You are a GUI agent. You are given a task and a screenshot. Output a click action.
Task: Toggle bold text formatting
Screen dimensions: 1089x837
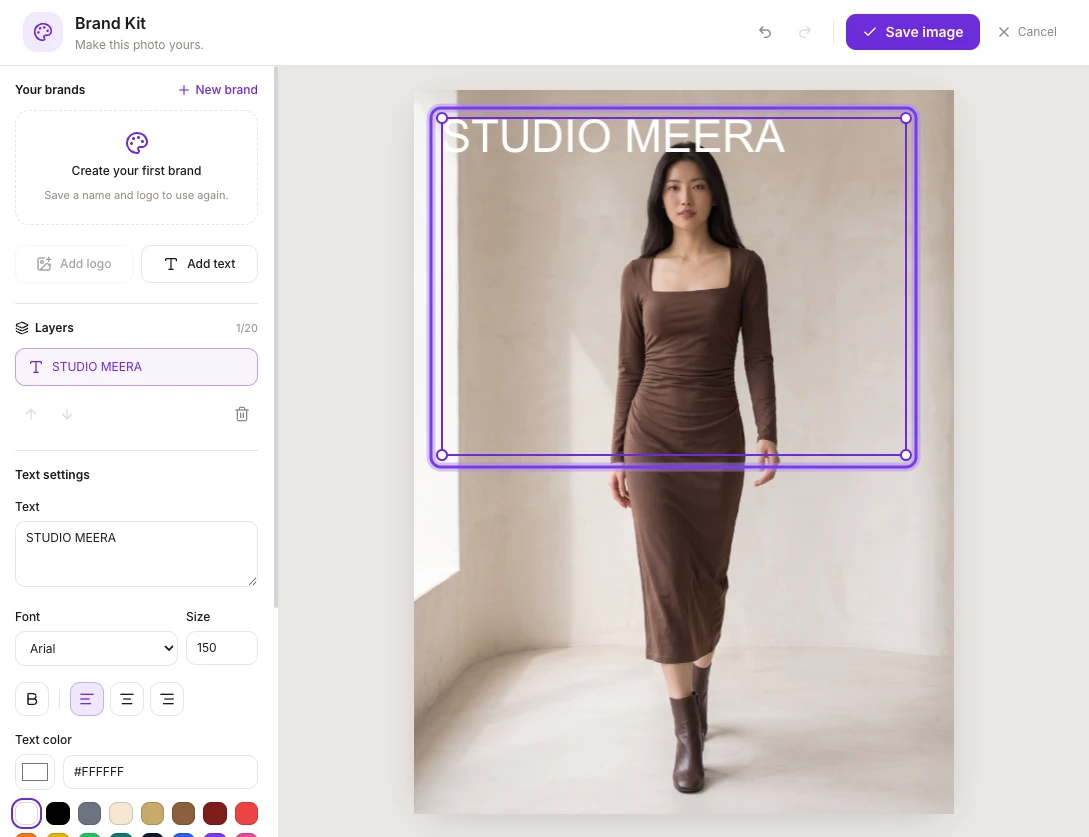[32, 699]
